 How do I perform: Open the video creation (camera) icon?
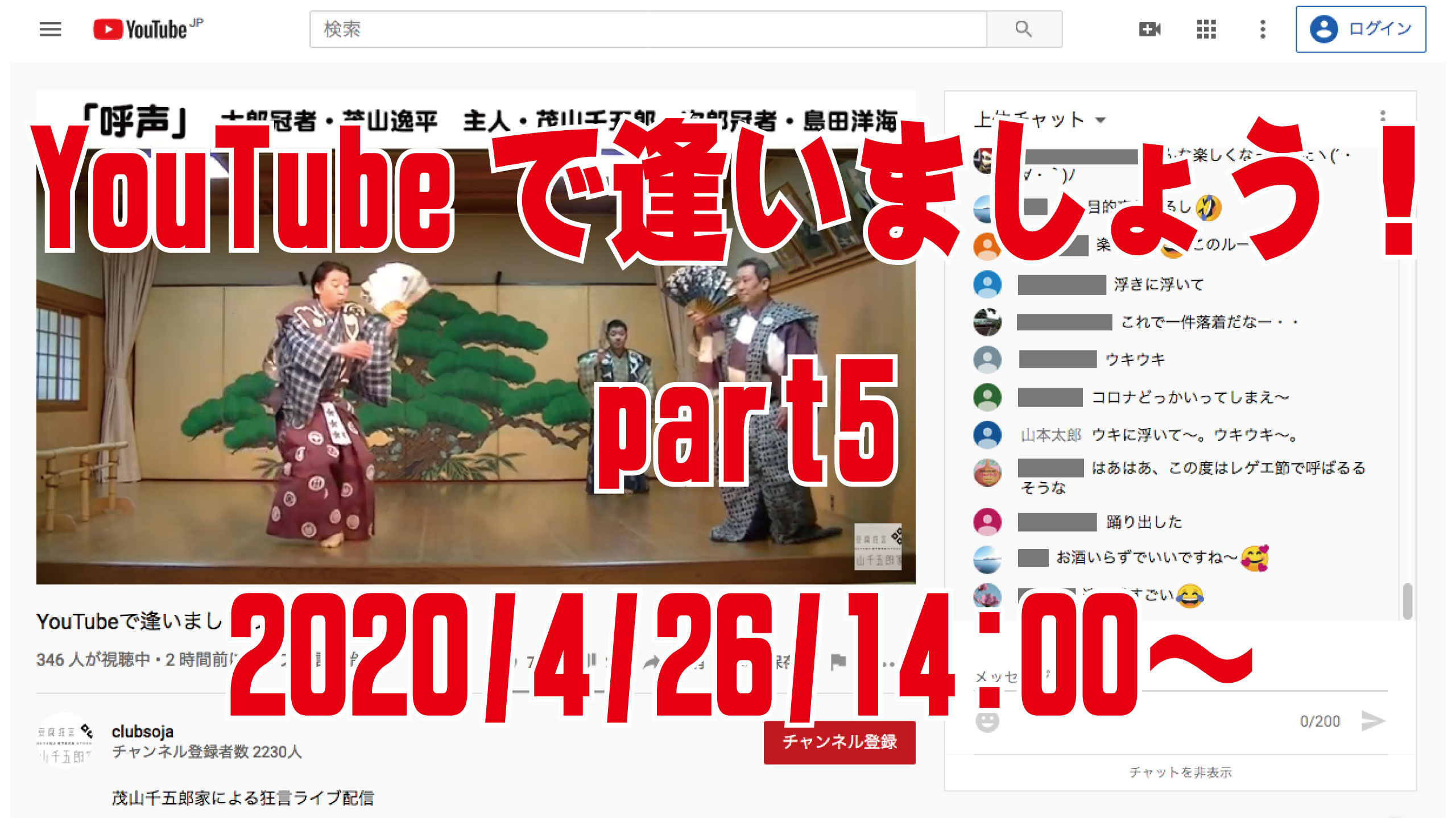1150,30
